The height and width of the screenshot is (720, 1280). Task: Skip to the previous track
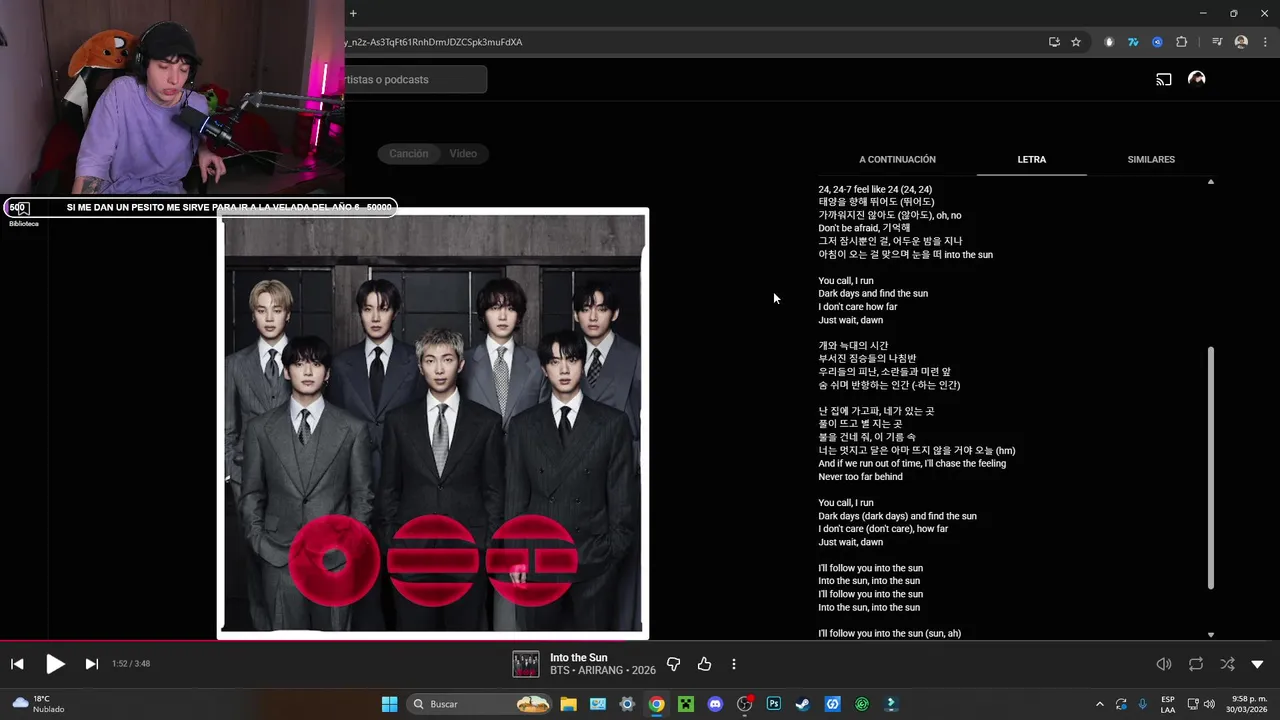pyautogui.click(x=17, y=664)
